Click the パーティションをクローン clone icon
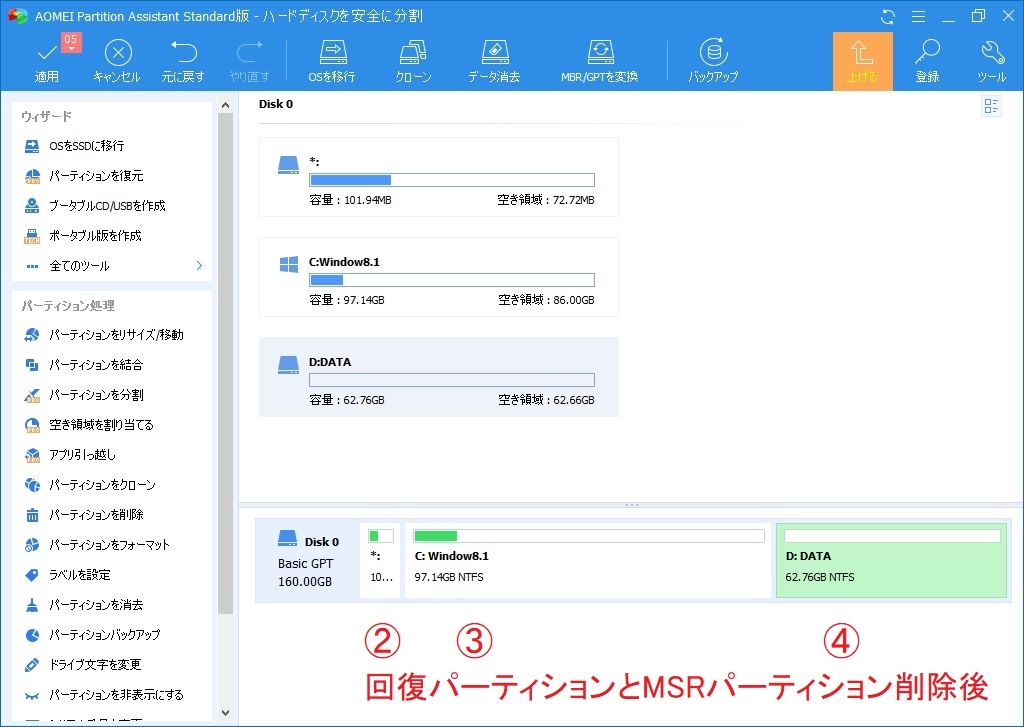Viewport: 1024px width, 727px height. (32, 485)
